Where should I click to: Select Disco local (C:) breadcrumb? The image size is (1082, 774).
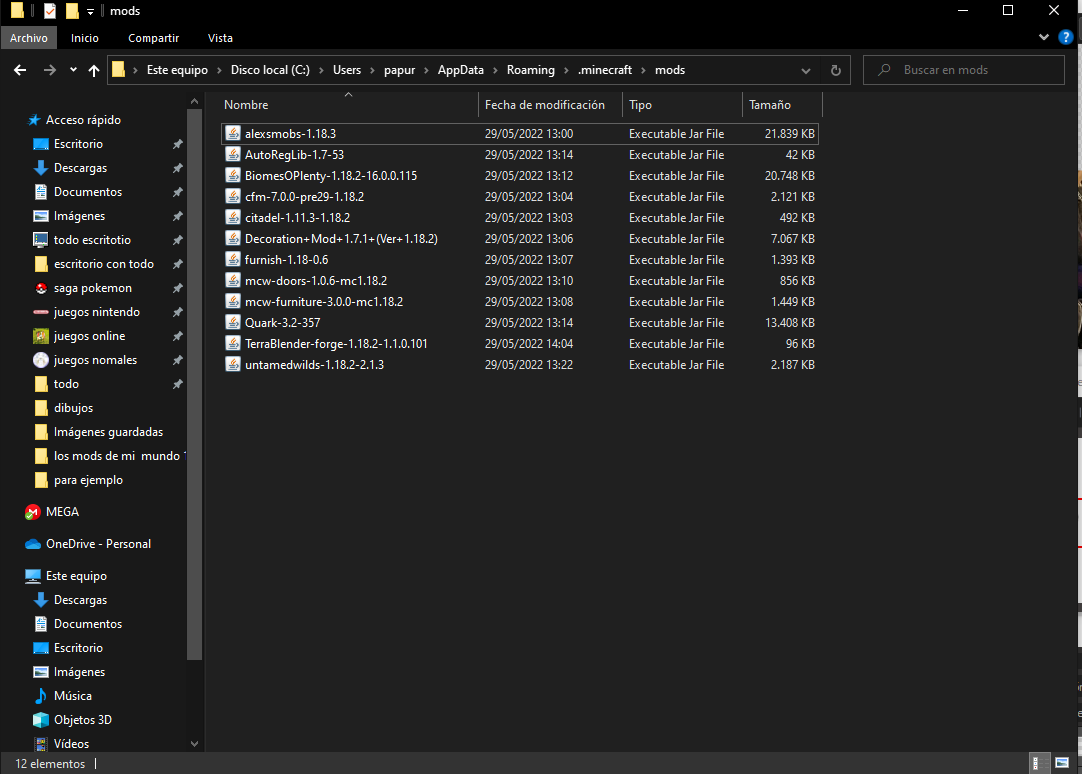(x=270, y=70)
